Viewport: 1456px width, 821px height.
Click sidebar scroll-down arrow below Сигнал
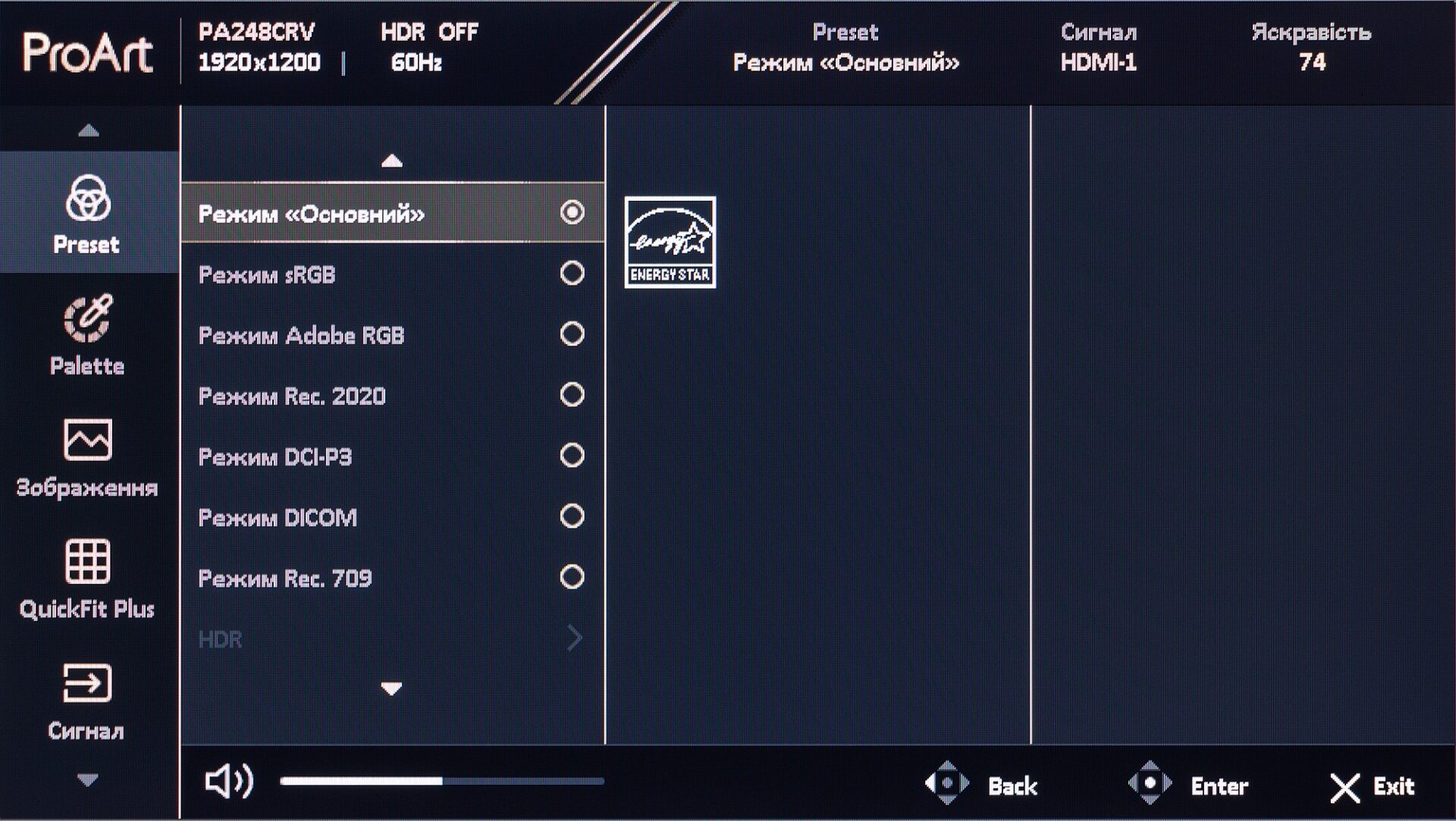pos(88,779)
